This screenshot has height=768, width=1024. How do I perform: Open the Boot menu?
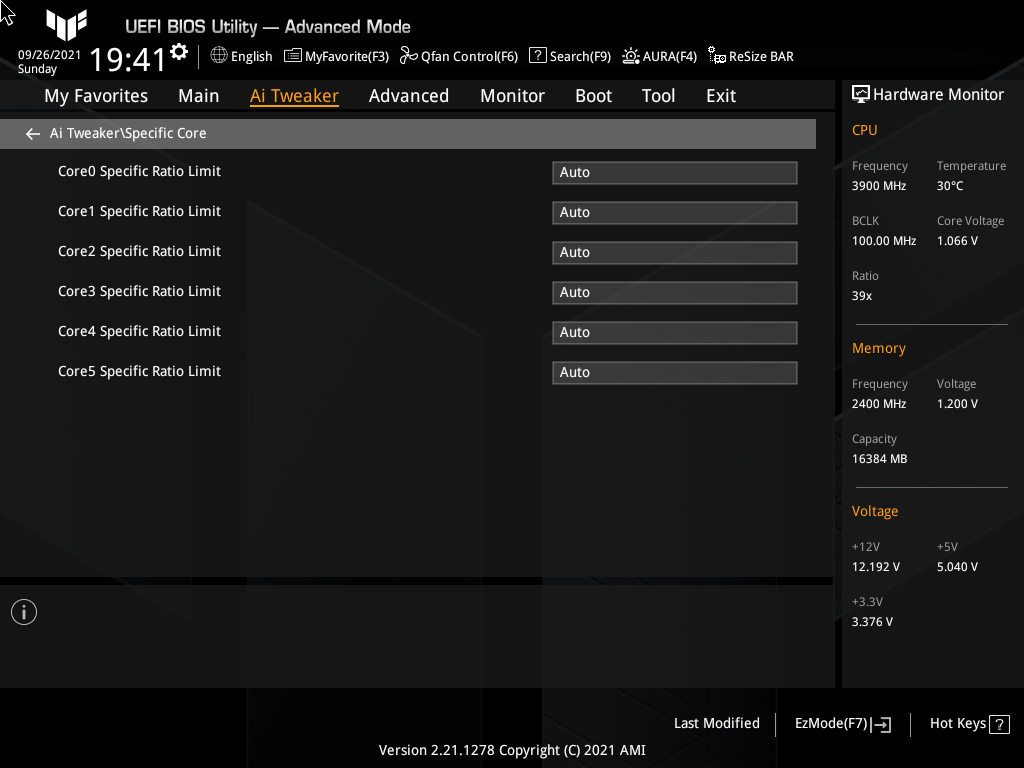(x=593, y=95)
